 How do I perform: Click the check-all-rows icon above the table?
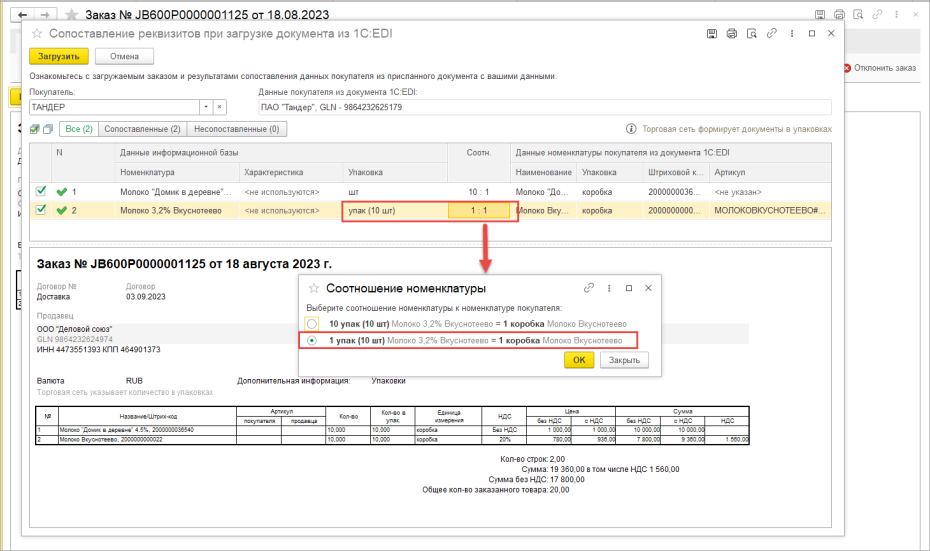click(35, 129)
